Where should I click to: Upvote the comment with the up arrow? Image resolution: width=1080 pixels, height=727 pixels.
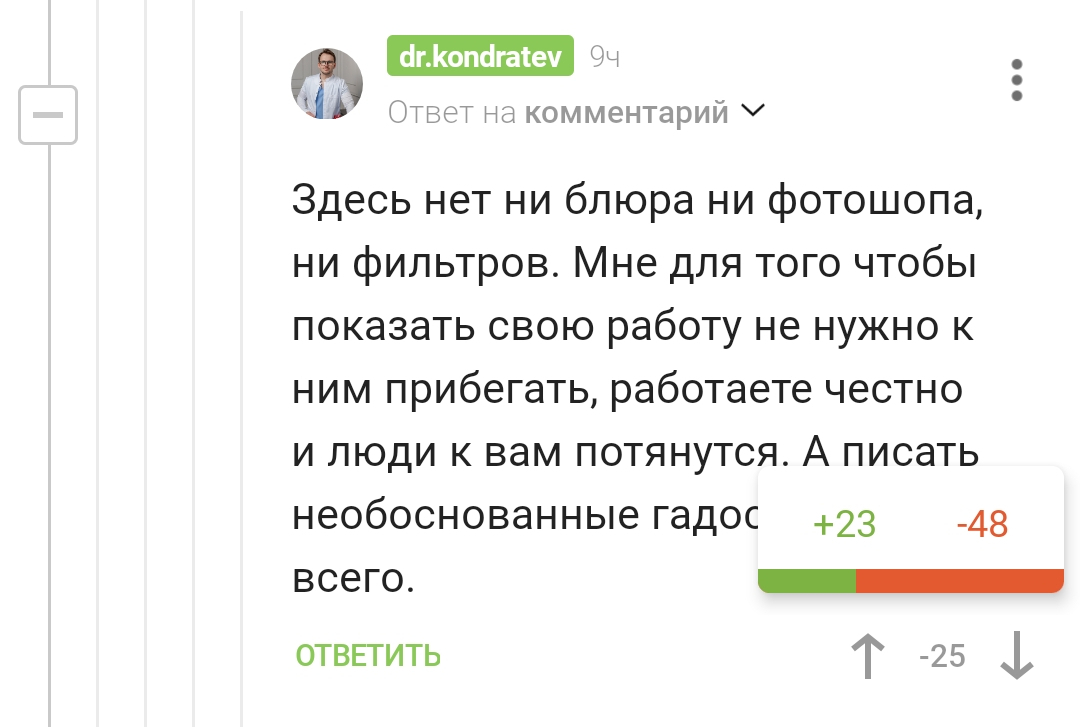868,657
